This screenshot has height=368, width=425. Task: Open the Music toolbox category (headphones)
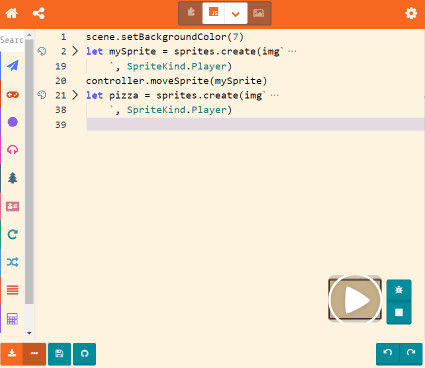pos(13,150)
